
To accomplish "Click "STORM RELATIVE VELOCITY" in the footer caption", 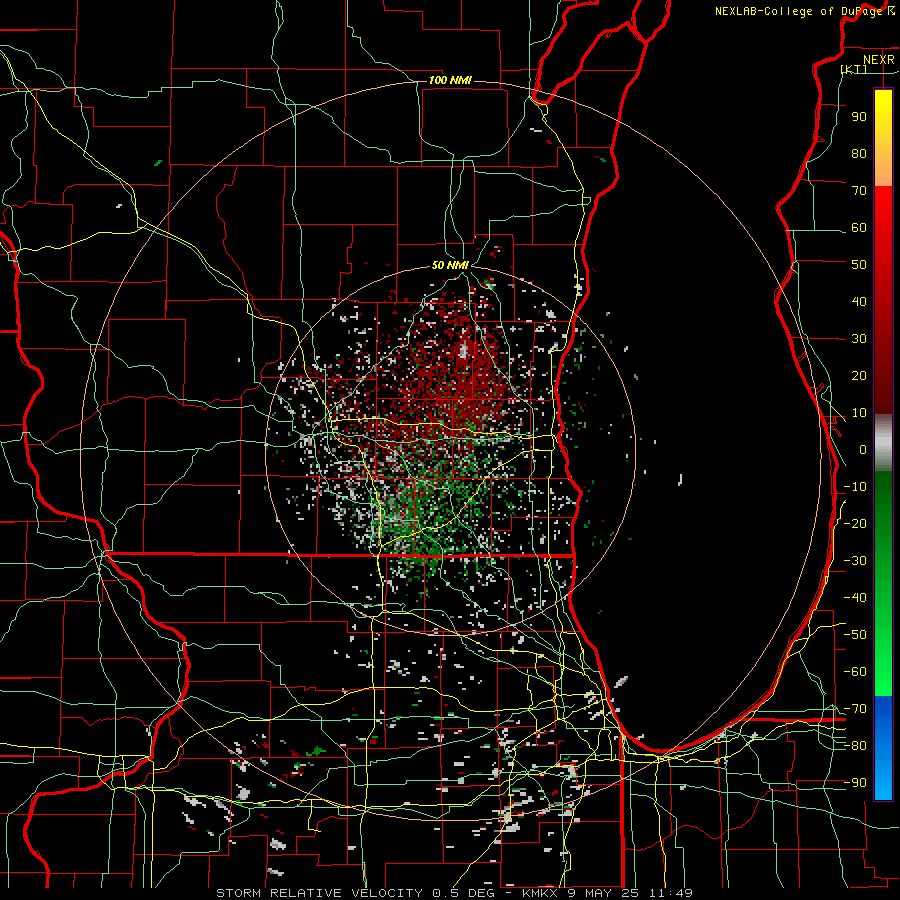I will 319,893.
